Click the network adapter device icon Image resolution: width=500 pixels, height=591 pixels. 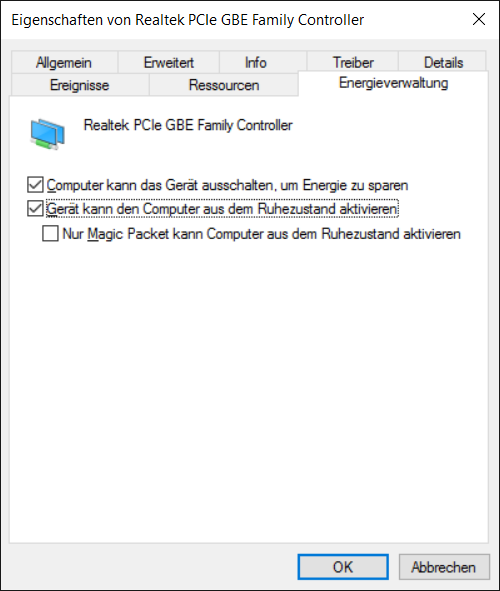pyautogui.click(x=47, y=135)
